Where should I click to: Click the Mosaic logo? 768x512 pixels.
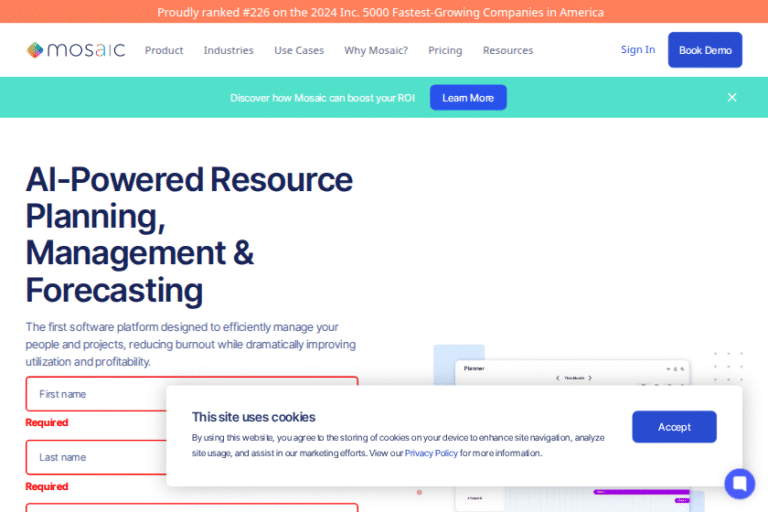tap(76, 50)
